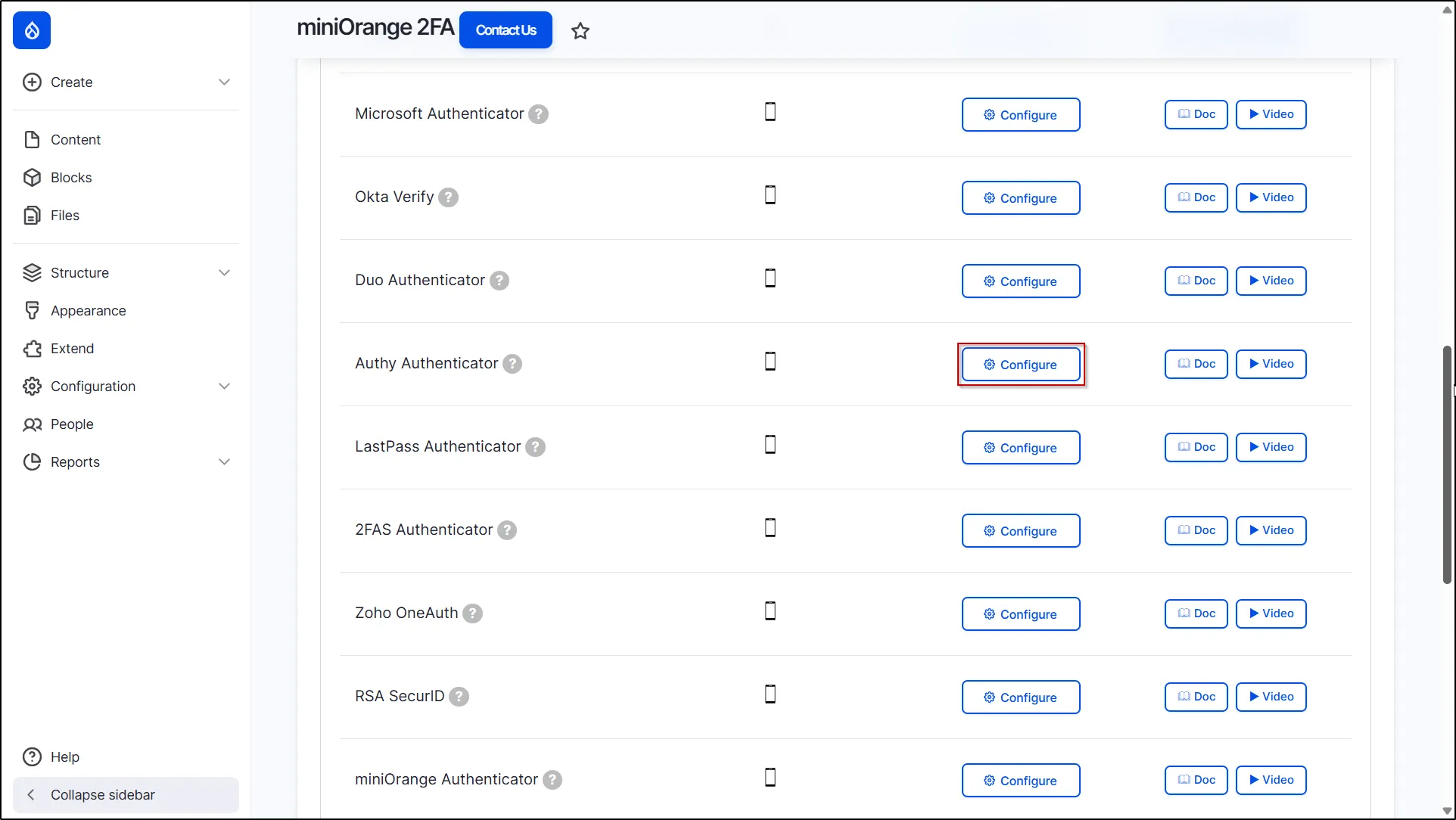Open the Blocks section in sidebar
Screen dimensions: 1456x820
point(126,178)
